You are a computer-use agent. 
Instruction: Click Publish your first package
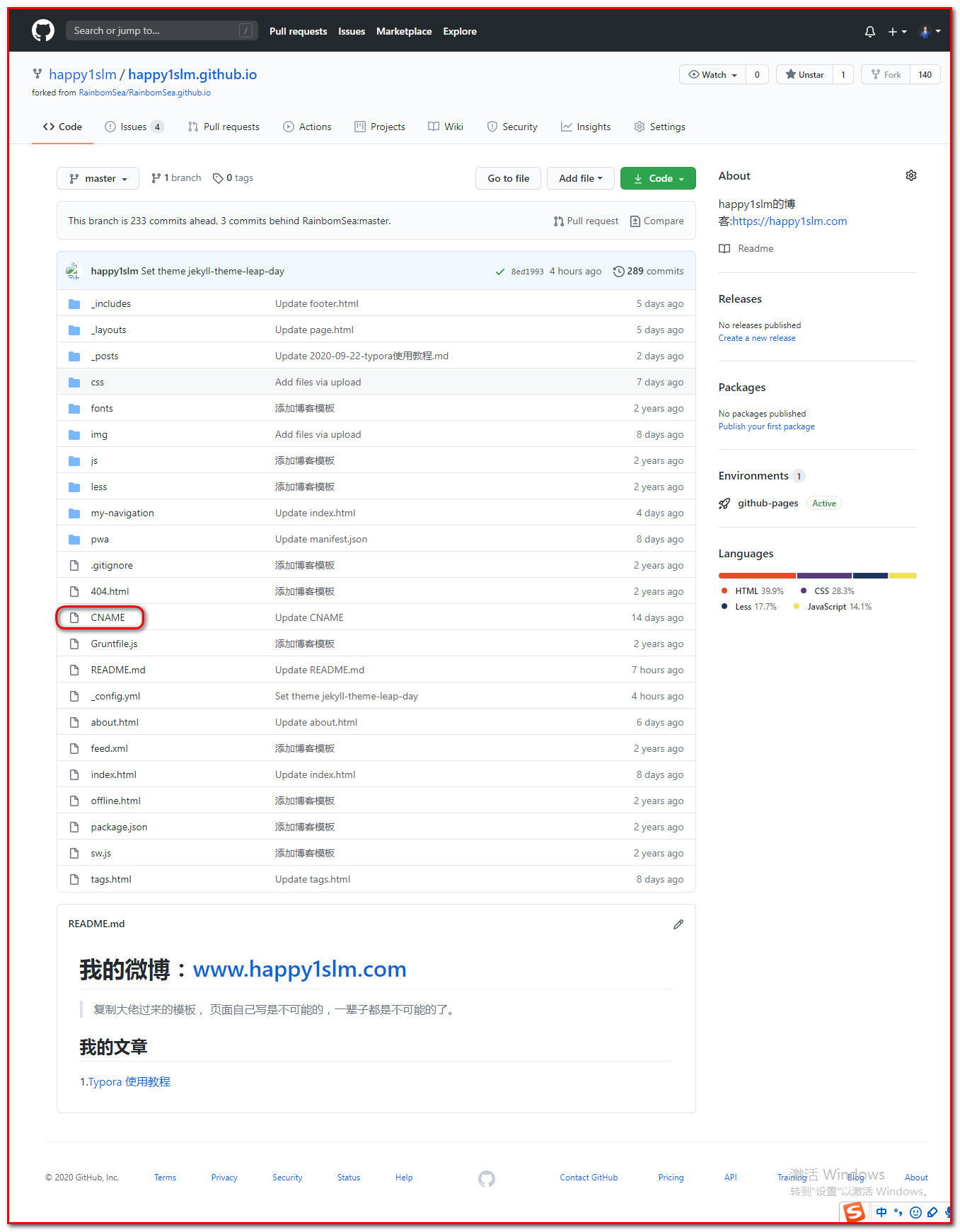pyautogui.click(x=766, y=426)
